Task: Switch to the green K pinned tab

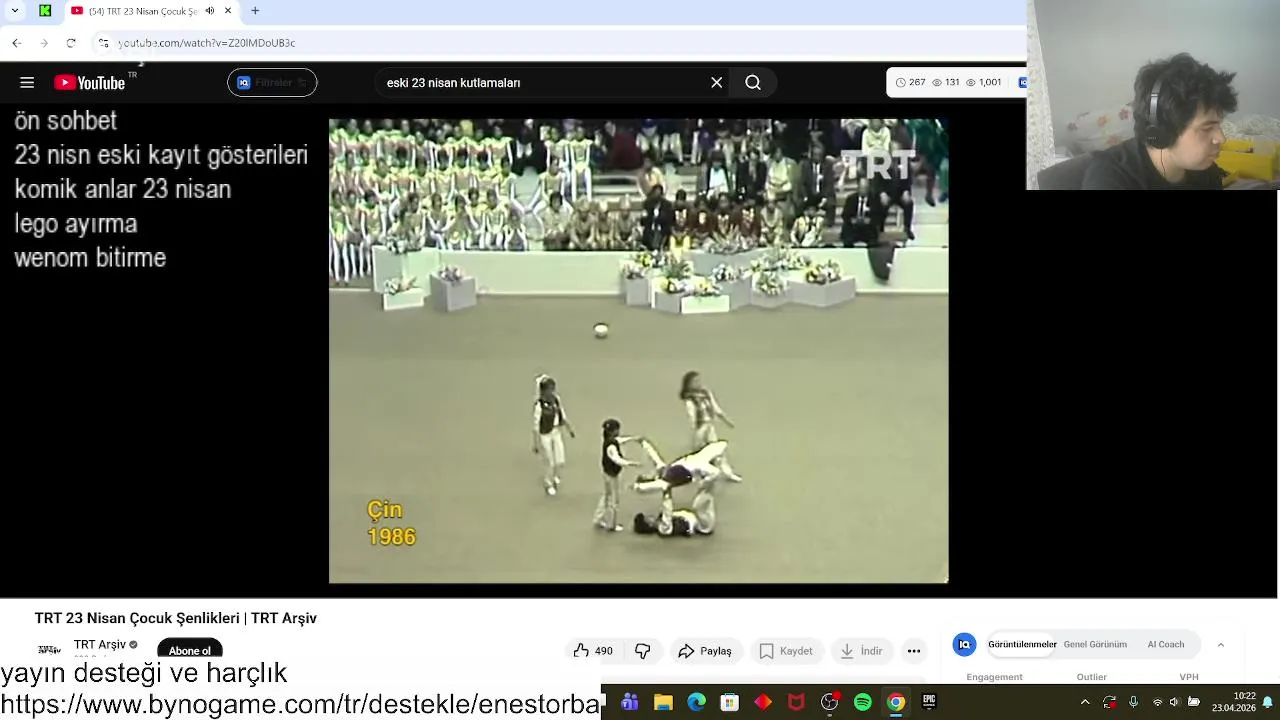Action: click(x=45, y=11)
